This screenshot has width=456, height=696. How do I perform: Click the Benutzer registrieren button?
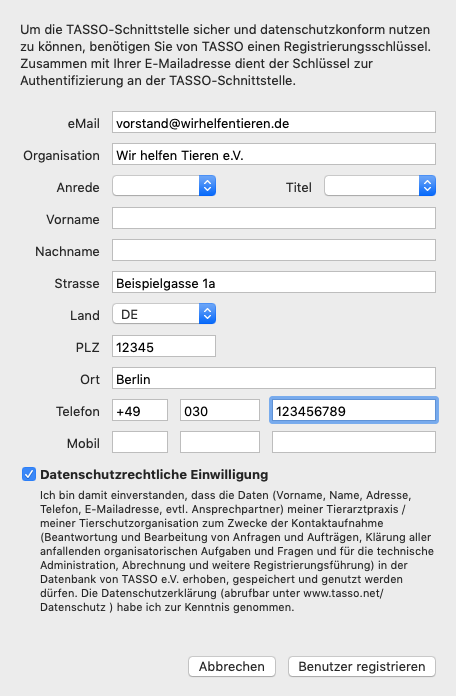361,666
